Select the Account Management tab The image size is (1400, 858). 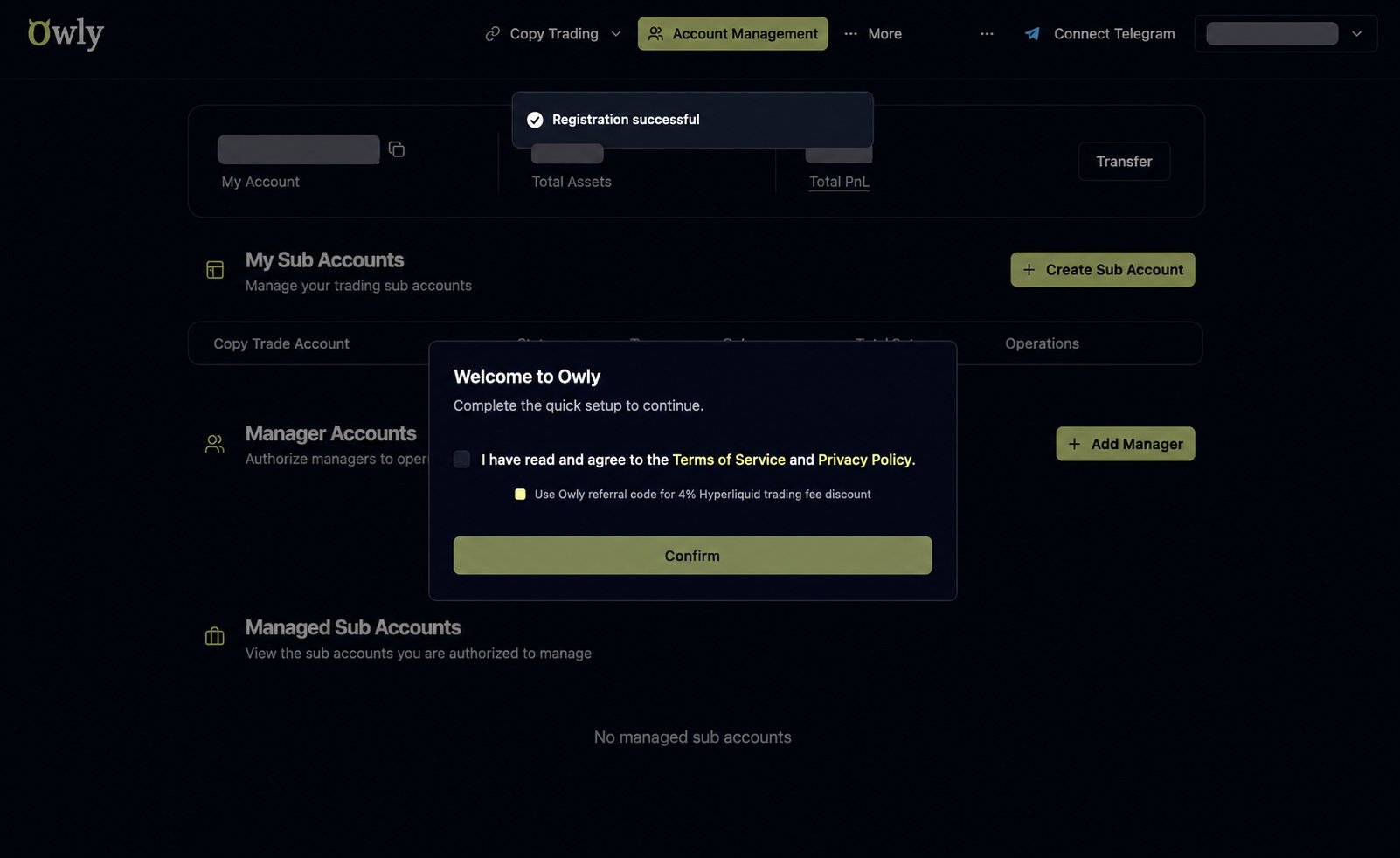732,33
